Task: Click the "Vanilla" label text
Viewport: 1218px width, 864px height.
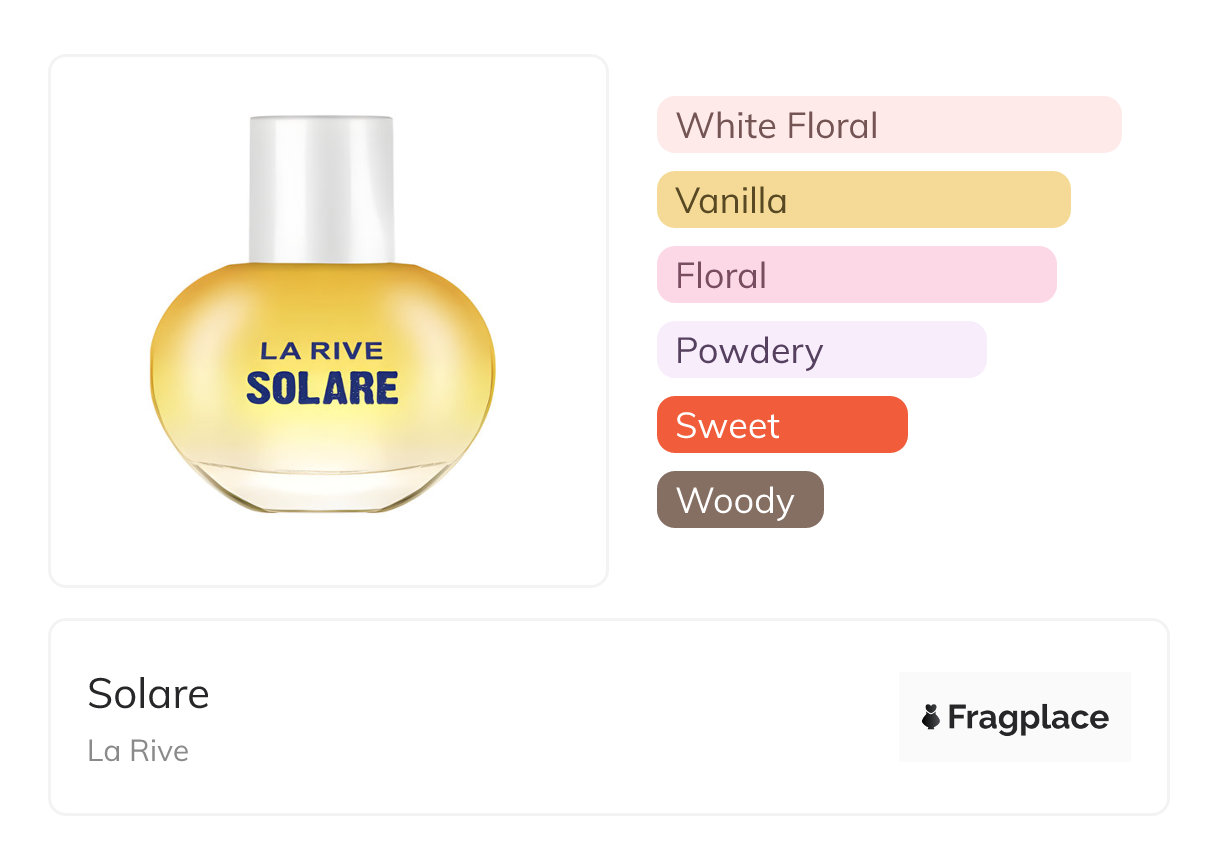Action: click(x=731, y=201)
